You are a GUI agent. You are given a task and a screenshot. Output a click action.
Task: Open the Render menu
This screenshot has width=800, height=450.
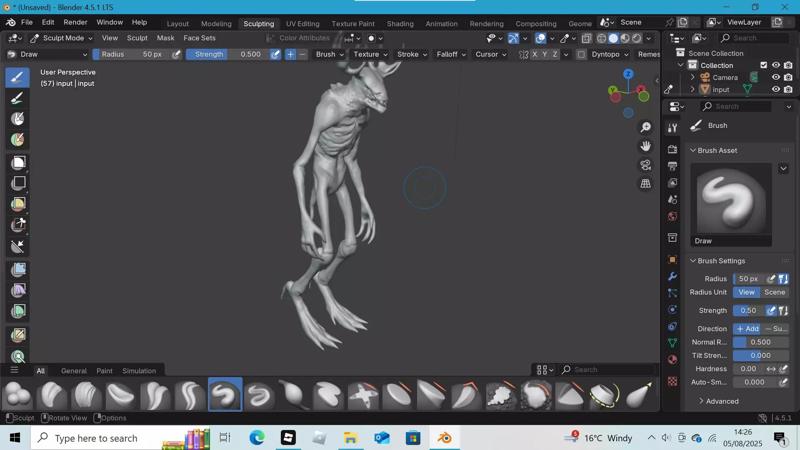[75, 22]
